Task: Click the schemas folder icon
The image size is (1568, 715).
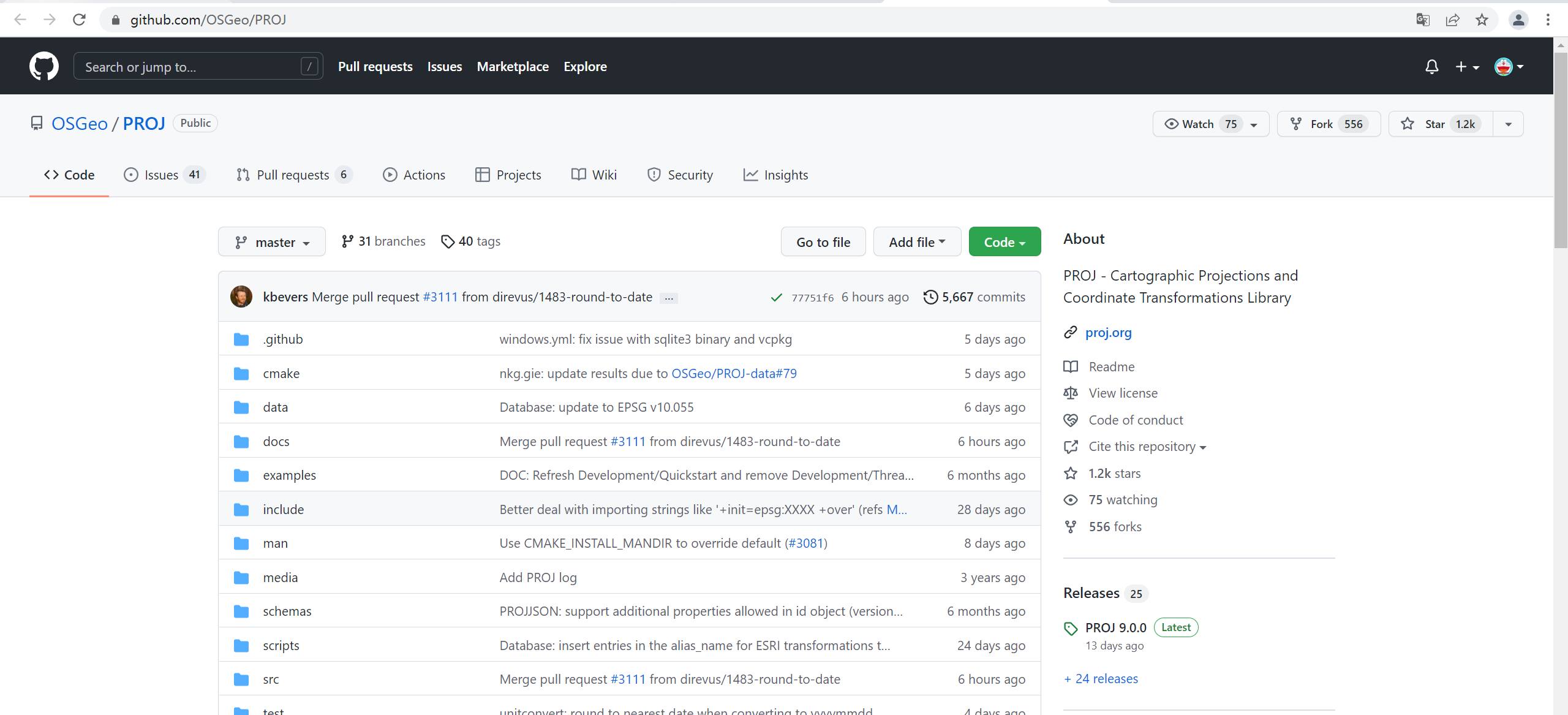Action: [x=241, y=611]
